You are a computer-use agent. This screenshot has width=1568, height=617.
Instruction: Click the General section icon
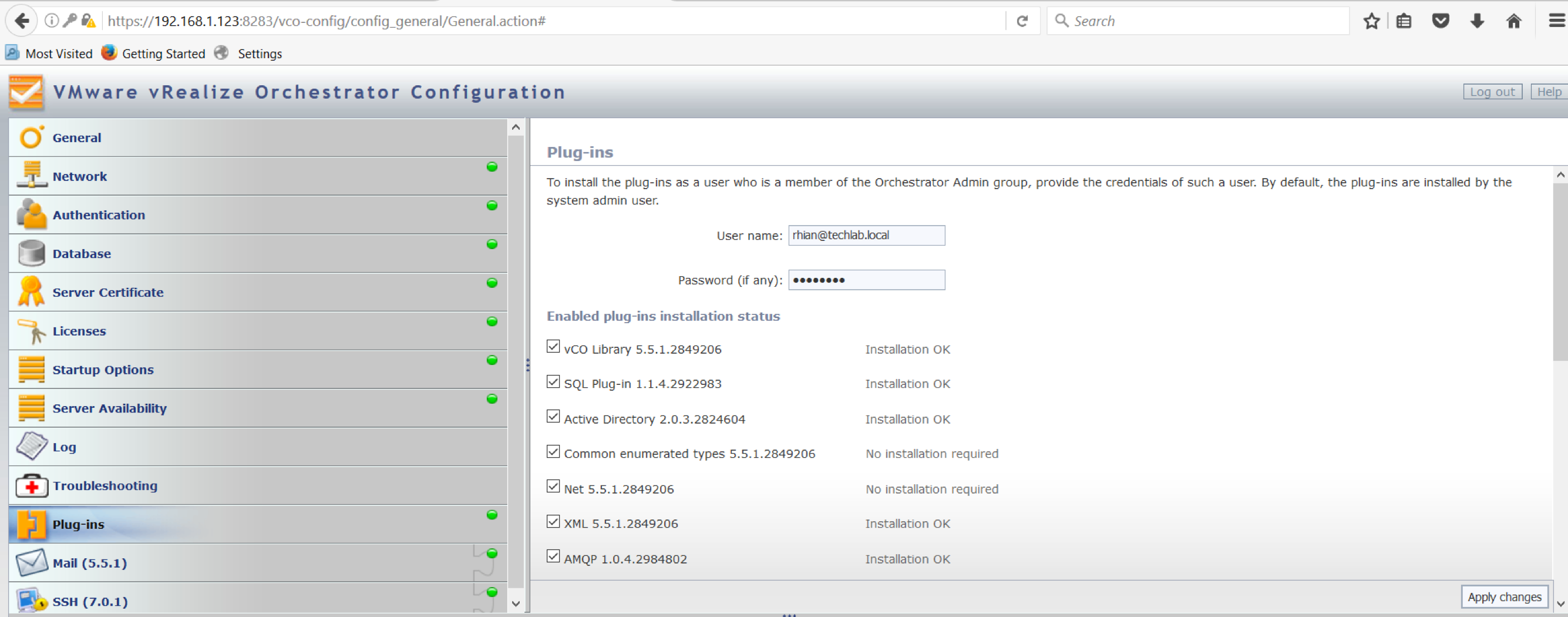(31, 137)
